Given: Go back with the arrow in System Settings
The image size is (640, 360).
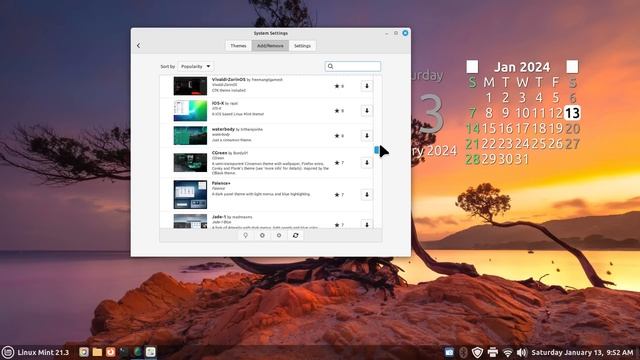Looking at the screenshot, I should [138, 46].
